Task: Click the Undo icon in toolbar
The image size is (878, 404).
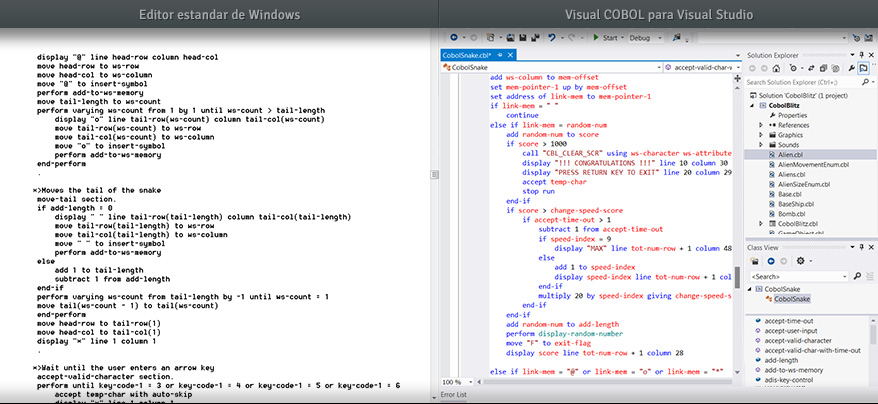Action: click(551, 37)
